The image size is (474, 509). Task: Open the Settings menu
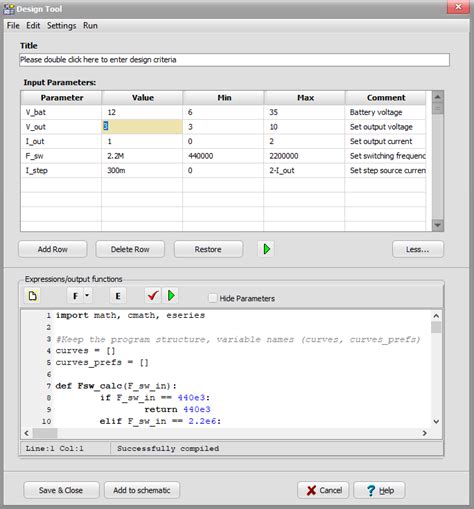pyautogui.click(x=61, y=26)
